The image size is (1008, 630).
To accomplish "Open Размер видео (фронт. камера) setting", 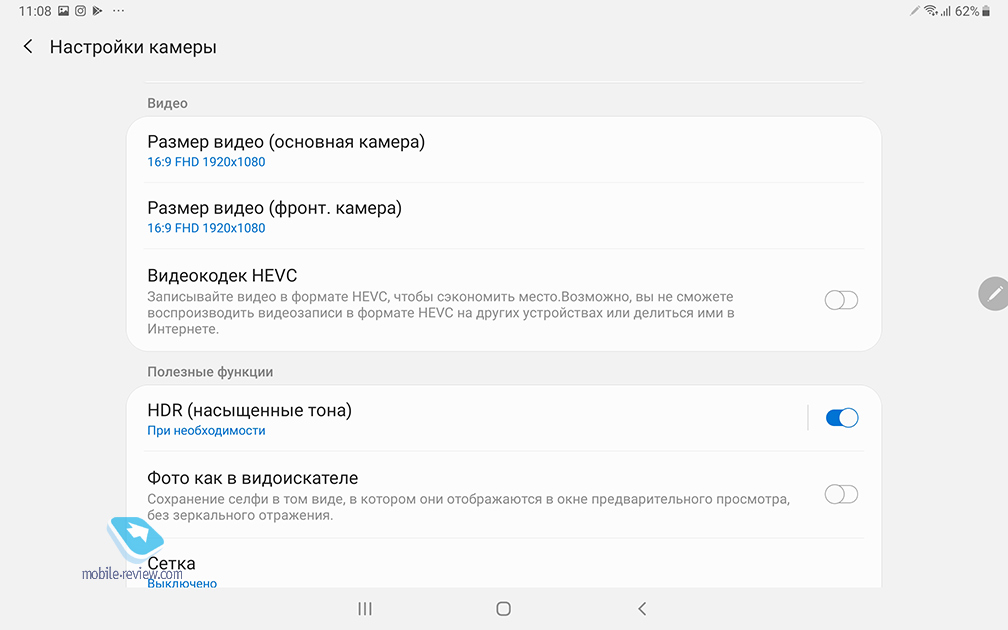I will pyautogui.click(x=503, y=216).
